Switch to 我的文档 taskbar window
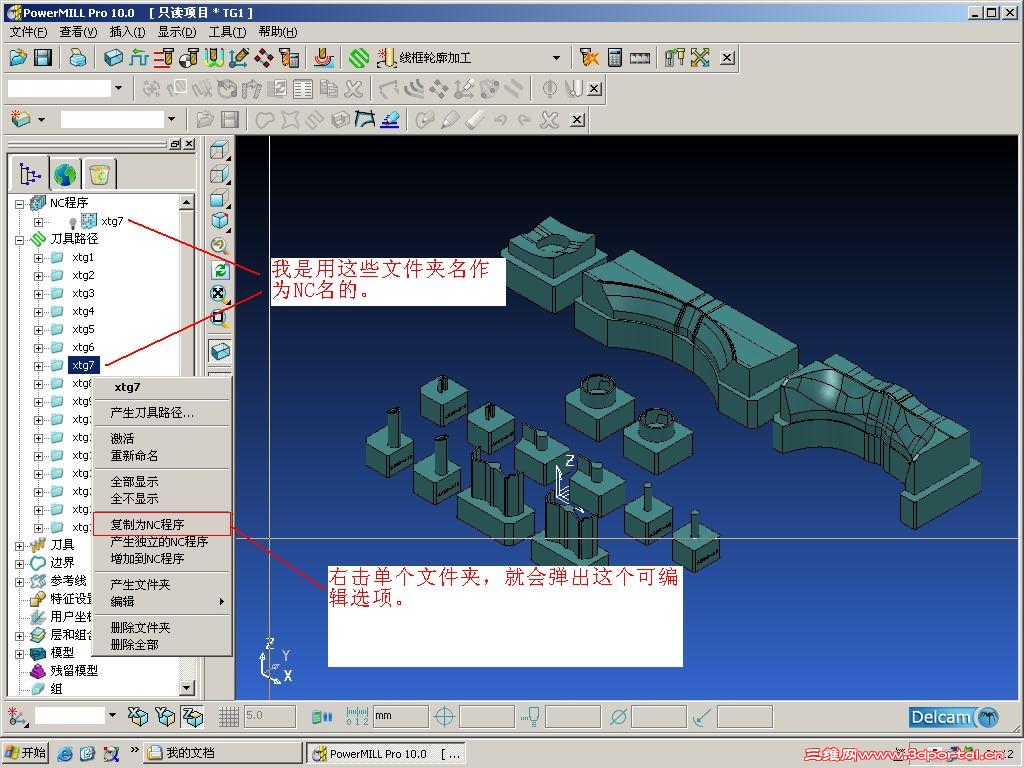This screenshot has height=768, width=1024. pyautogui.click(x=223, y=753)
